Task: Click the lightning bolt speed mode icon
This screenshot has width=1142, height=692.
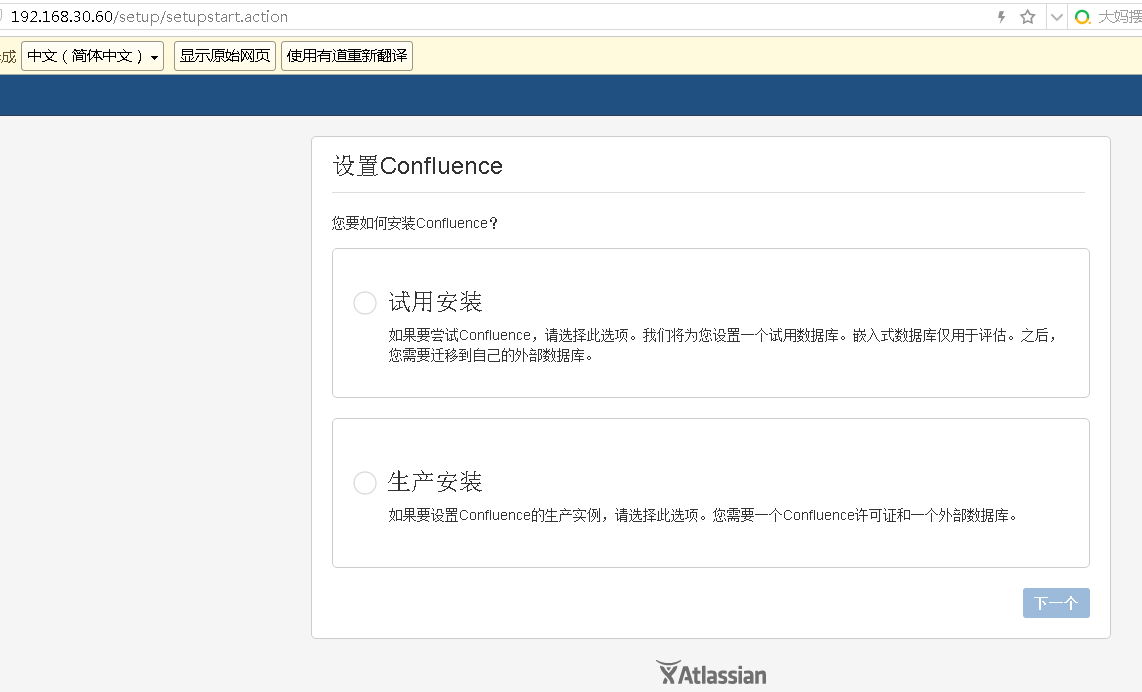Action: [1001, 17]
